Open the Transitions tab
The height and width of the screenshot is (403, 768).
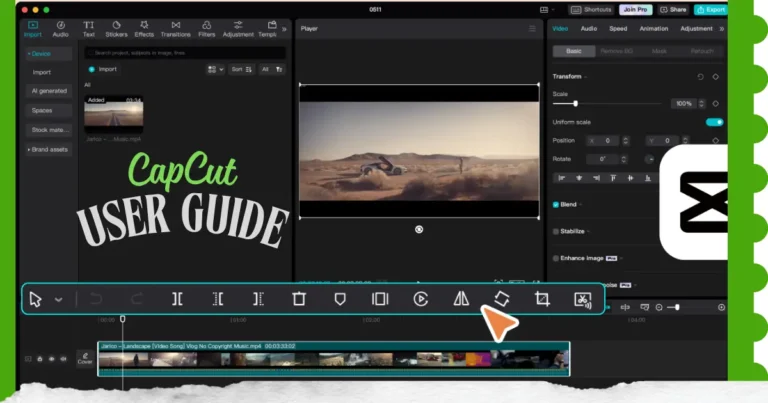click(x=175, y=29)
